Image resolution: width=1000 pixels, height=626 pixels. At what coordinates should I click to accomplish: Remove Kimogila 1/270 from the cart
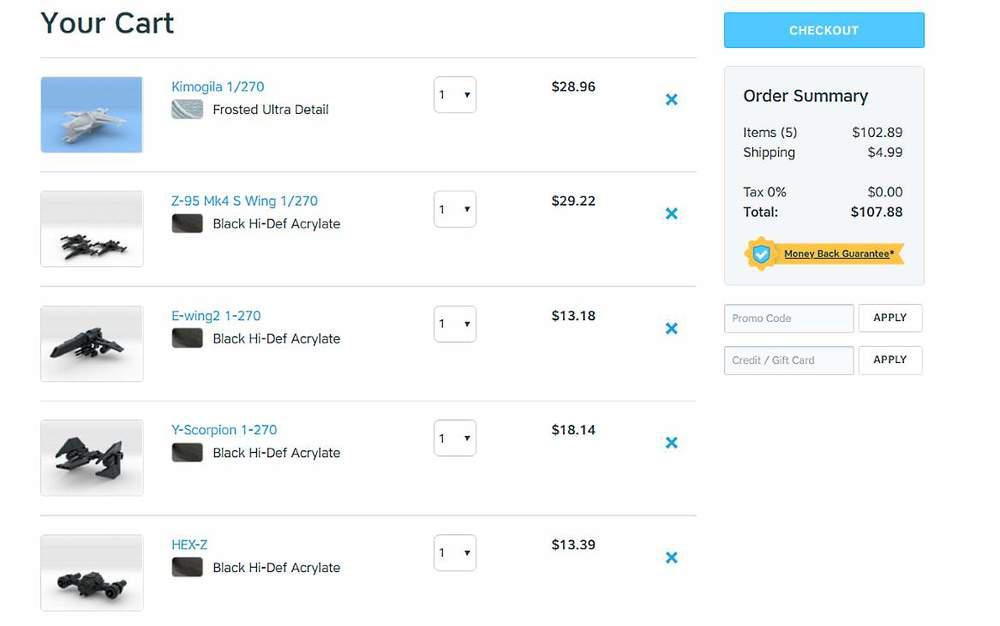(672, 99)
